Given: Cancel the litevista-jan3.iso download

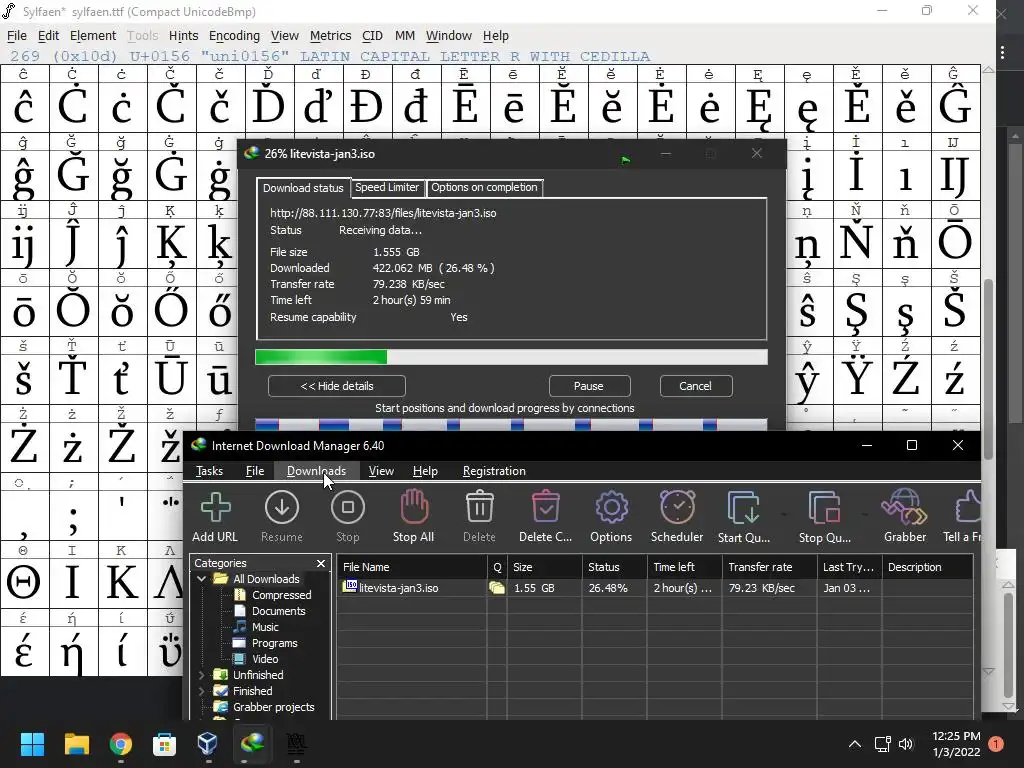Looking at the screenshot, I should 696,386.
